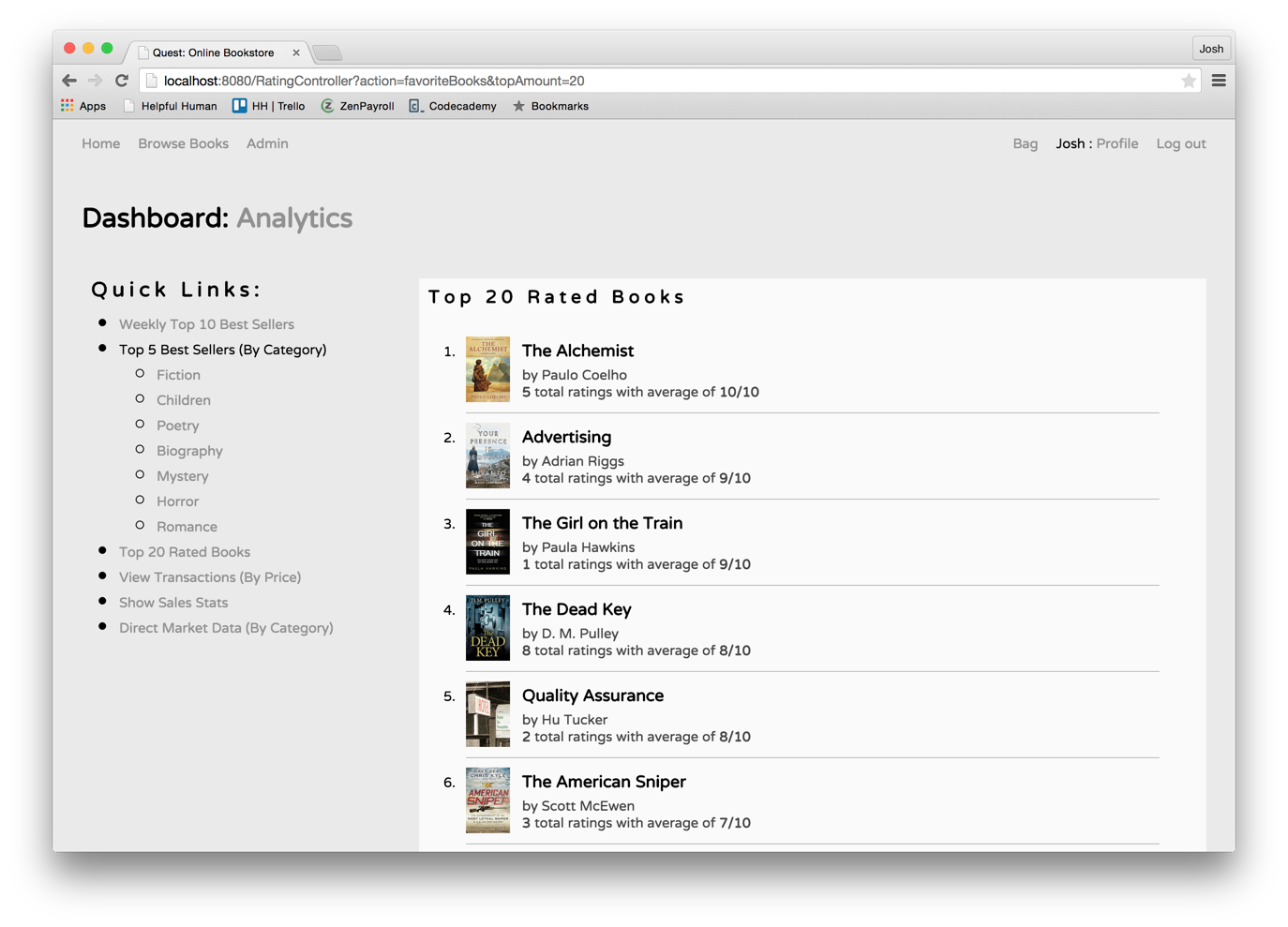The width and height of the screenshot is (1288, 927).
Task: Click the 'Top 20 Rated Books' heading
Action: coord(557,297)
